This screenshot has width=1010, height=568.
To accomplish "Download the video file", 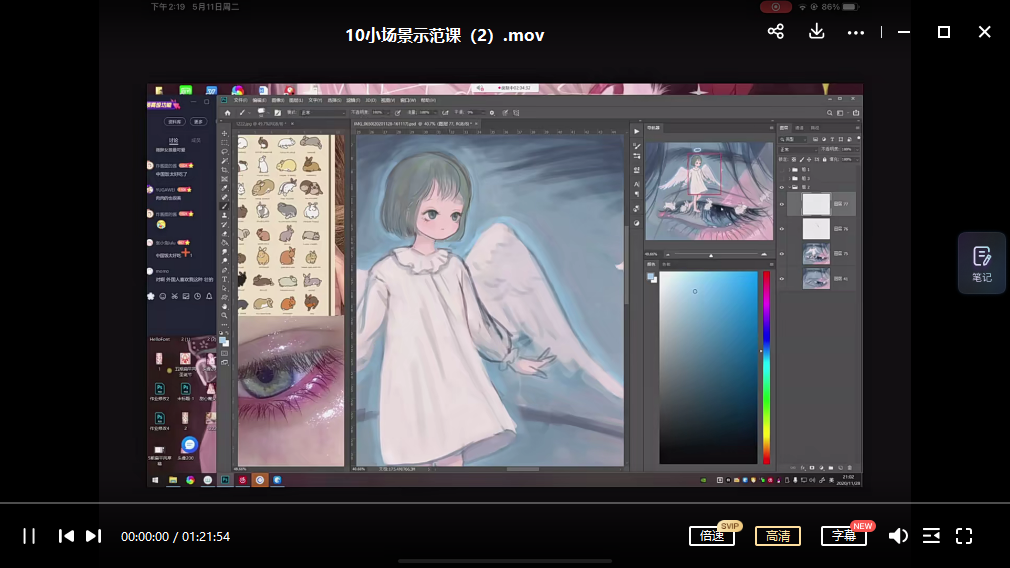I will point(817,32).
